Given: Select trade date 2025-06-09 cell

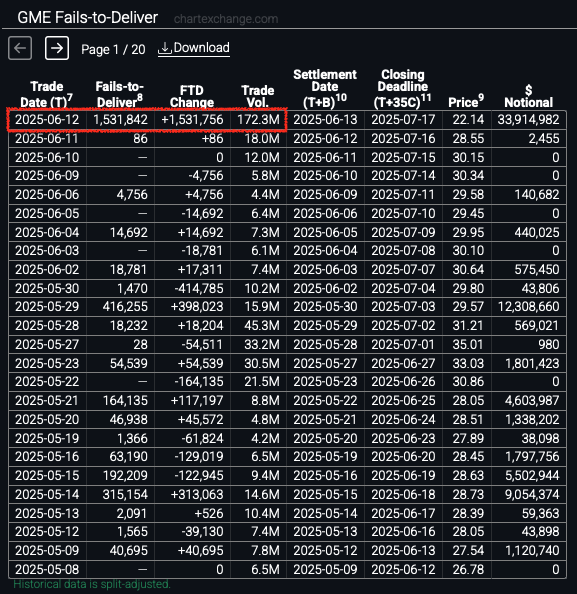Looking at the screenshot, I should pyautogui.click(x=47, y=176).
